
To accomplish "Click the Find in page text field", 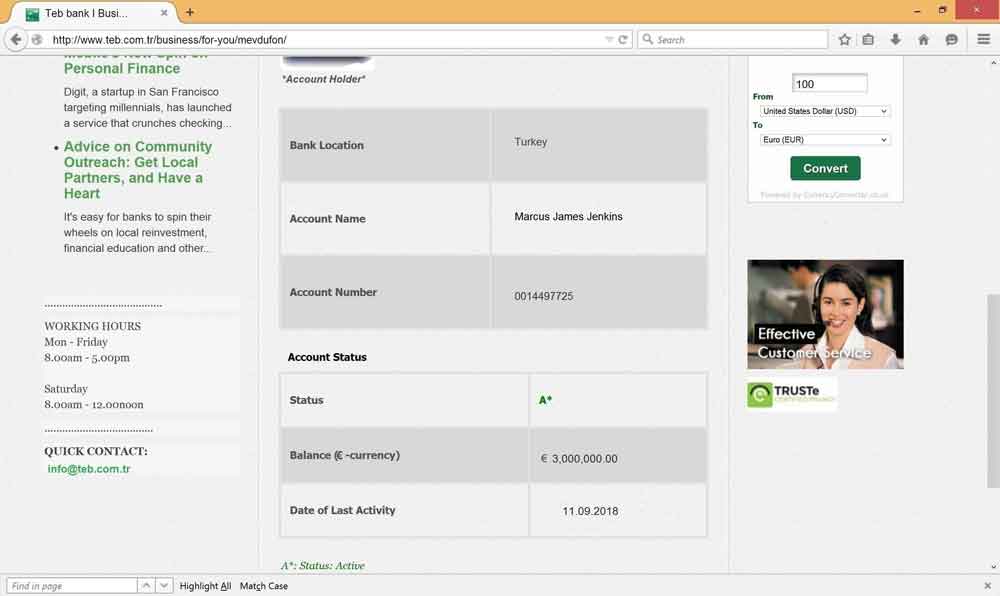I will 71,586.
